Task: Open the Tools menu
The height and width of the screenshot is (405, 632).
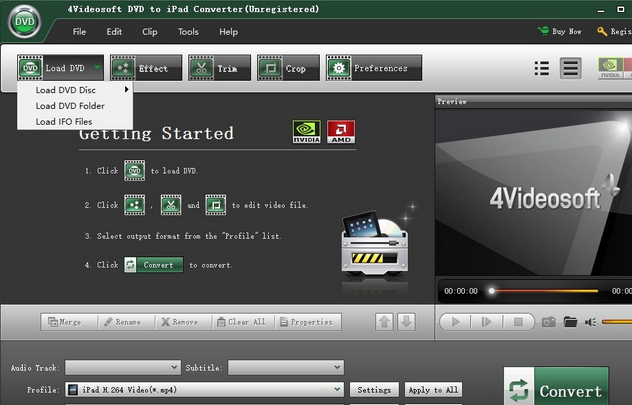Action: click(x=188, y=32)
